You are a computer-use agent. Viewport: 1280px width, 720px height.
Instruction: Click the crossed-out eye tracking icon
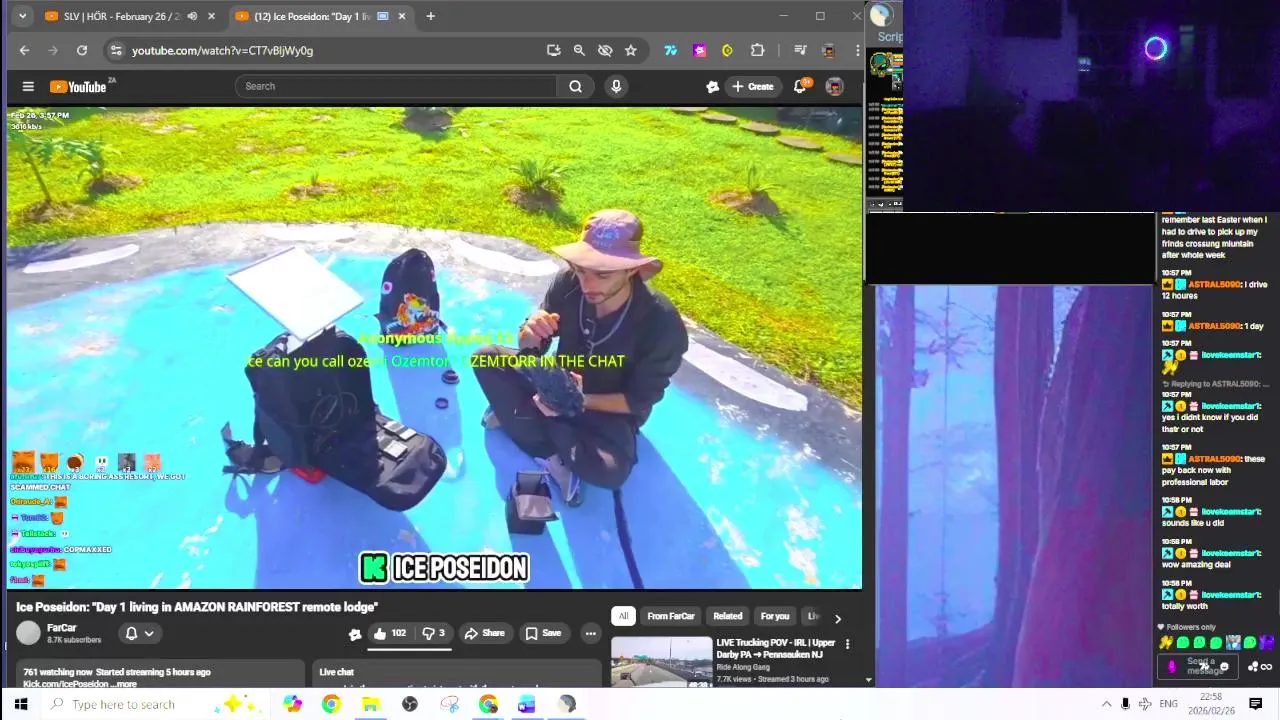coord(605,50)
